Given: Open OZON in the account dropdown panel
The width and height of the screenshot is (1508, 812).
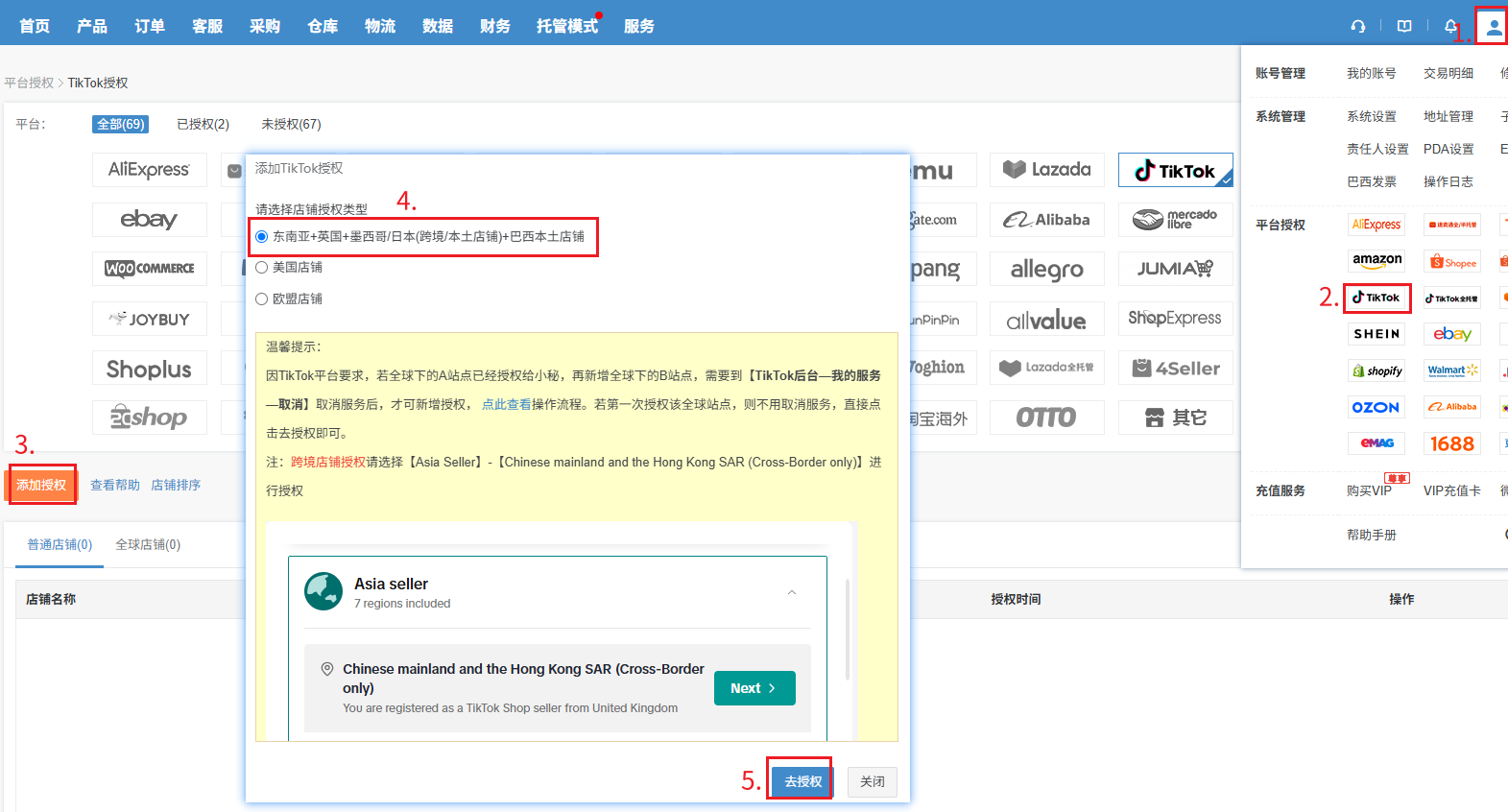Looking at the screenshot, I should 1376,407.
